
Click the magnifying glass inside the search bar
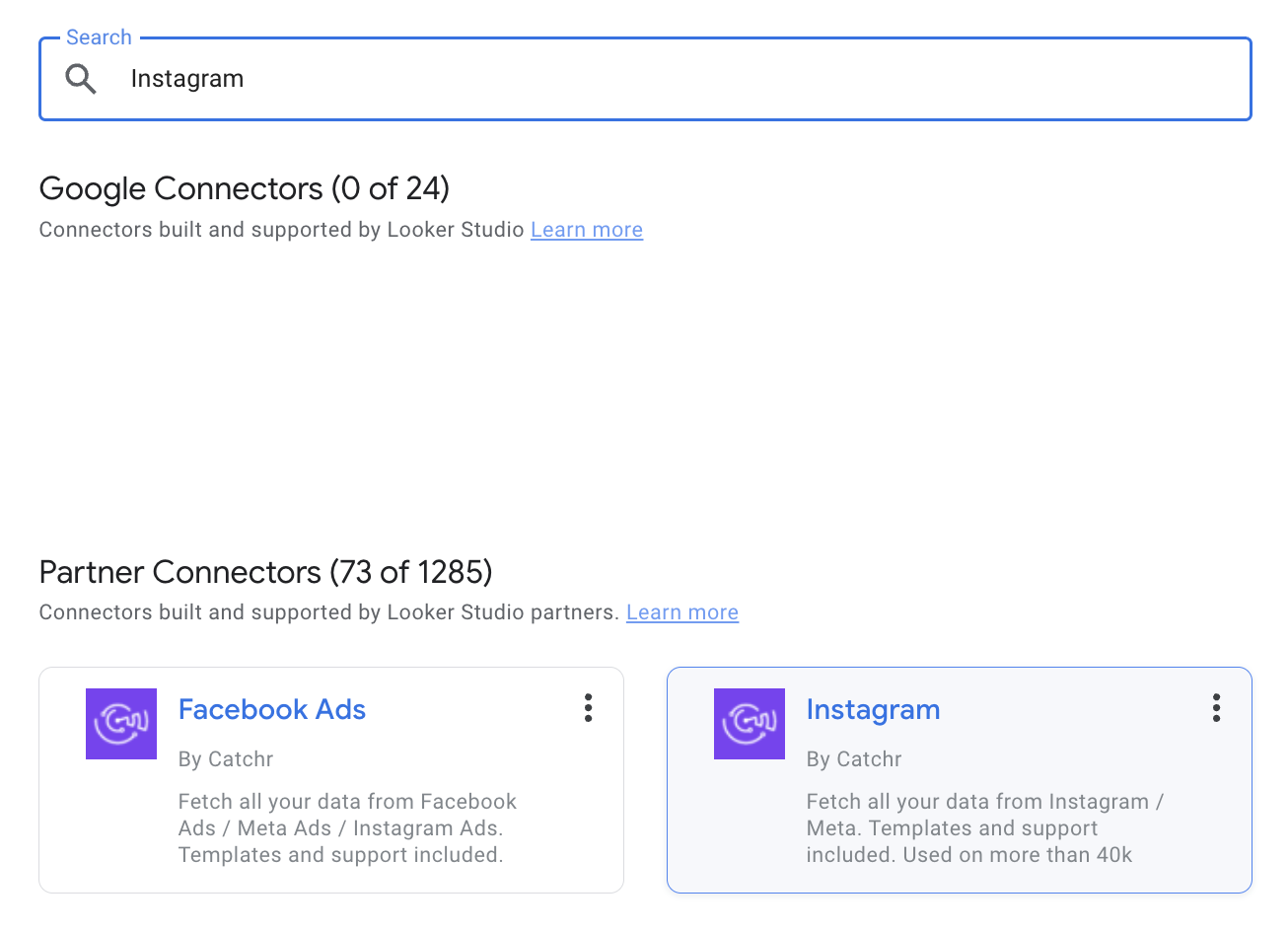80,78
